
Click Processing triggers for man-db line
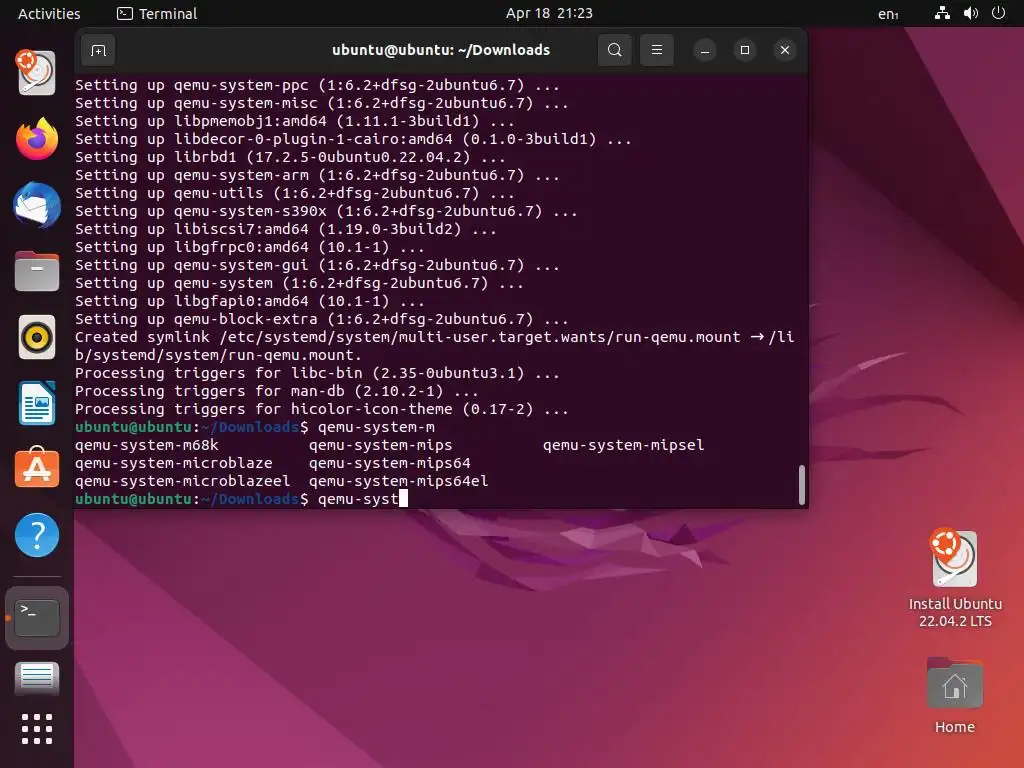[277, 391]
